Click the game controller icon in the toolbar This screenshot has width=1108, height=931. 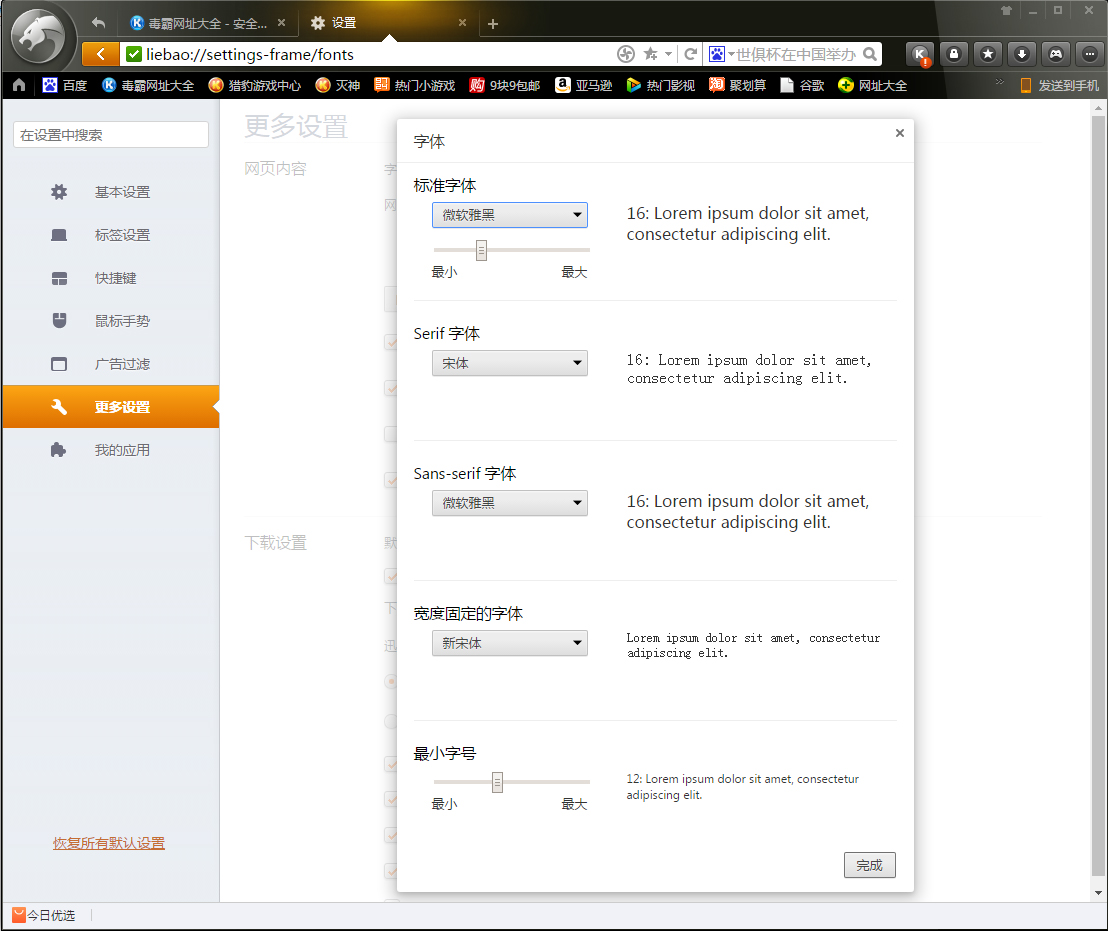pyautogui.click(x=1055, y=54)
